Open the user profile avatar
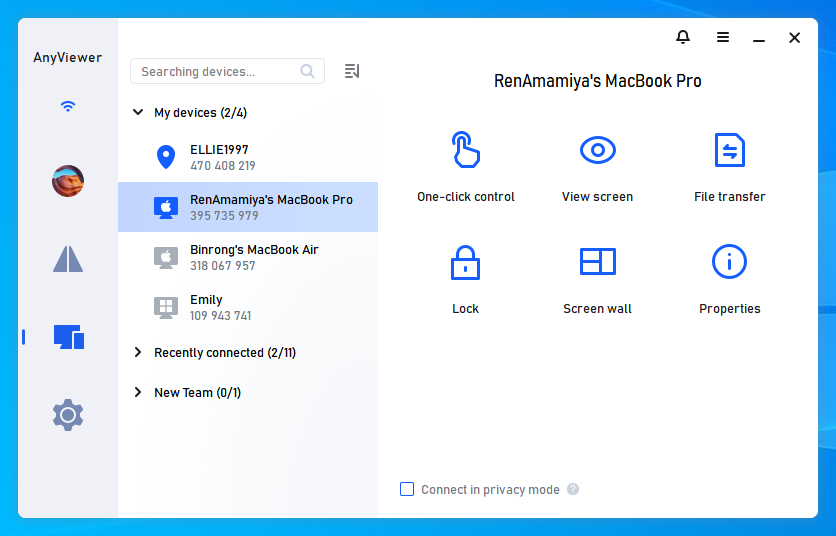This screenshot has height=536, width=836. click(x=68, y=181)
